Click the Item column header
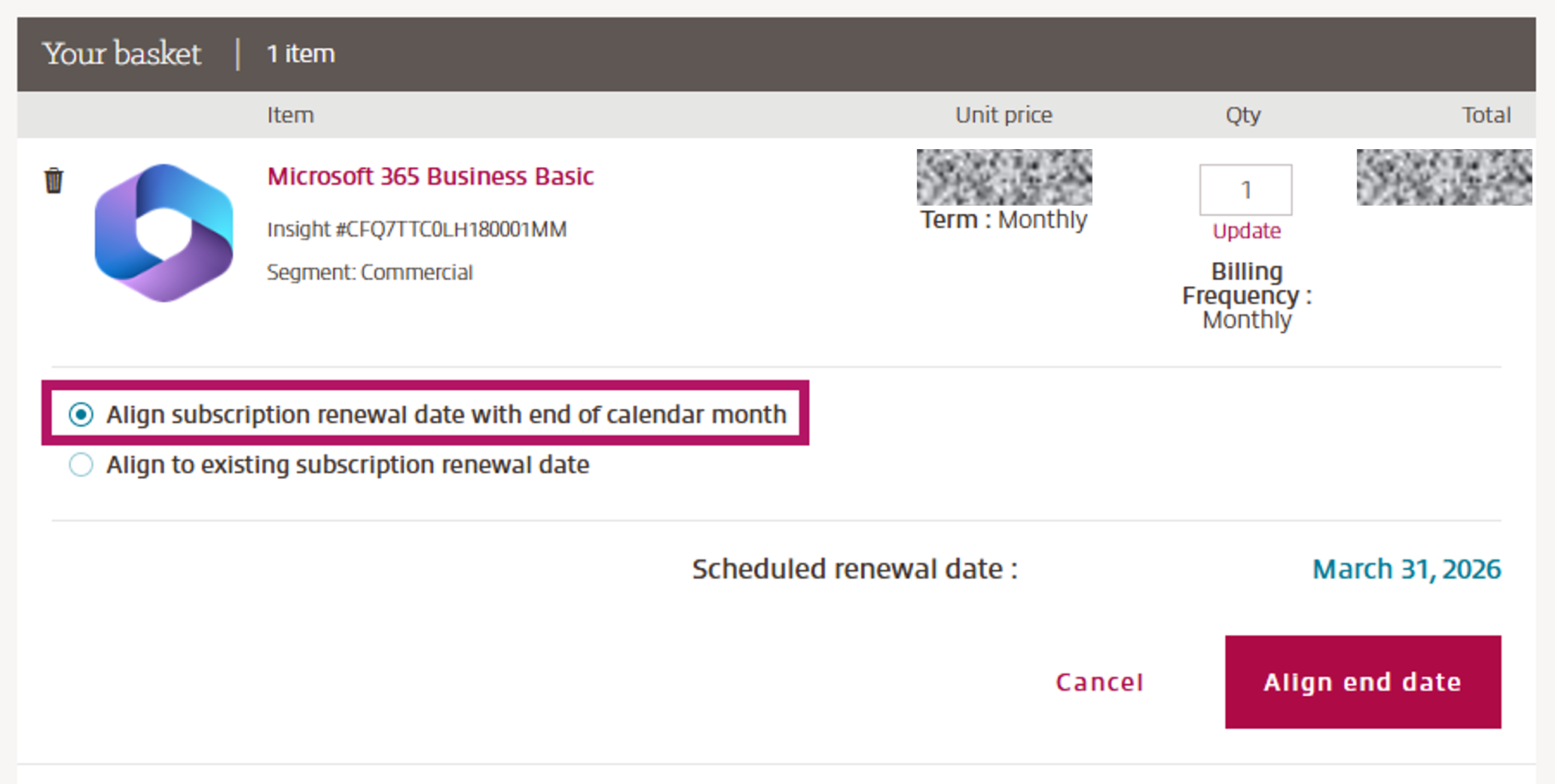 pyautogui.click(x=291, y=114)
